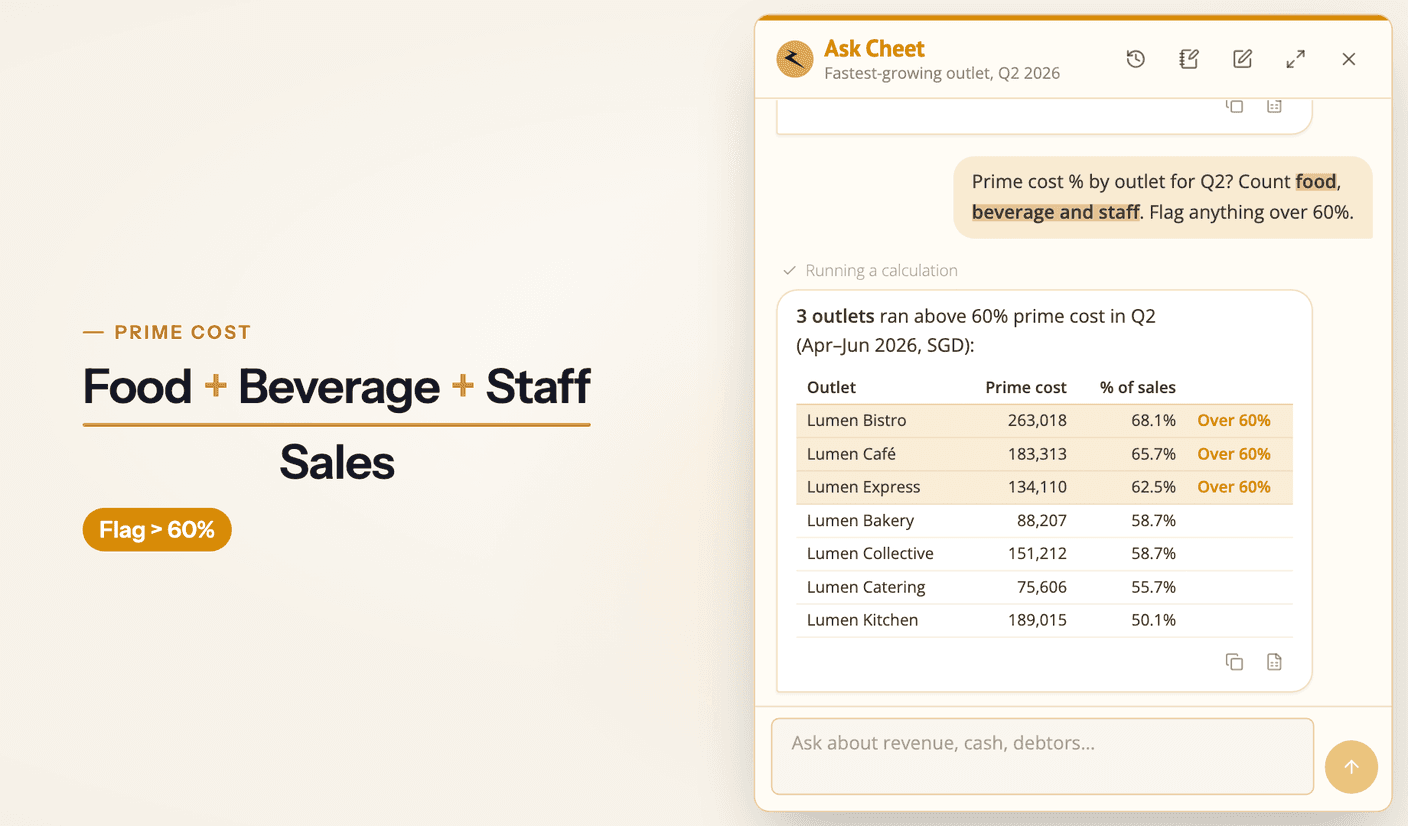This screenshot has width=1408, height=826.
Task: Click the 'PRIME COST' heading label
Action: pos(183,333)
